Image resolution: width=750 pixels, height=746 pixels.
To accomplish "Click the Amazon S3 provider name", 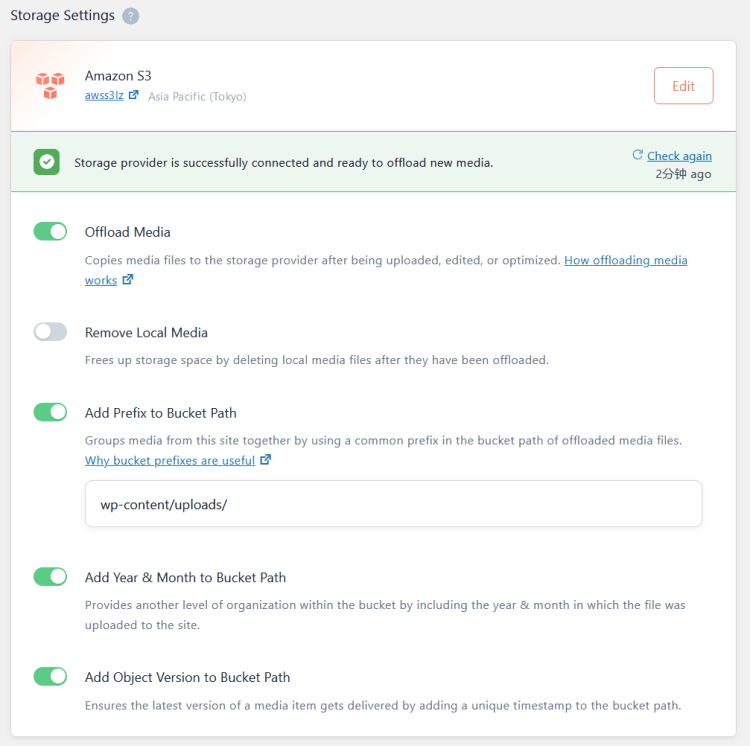I will click(118, 76).
